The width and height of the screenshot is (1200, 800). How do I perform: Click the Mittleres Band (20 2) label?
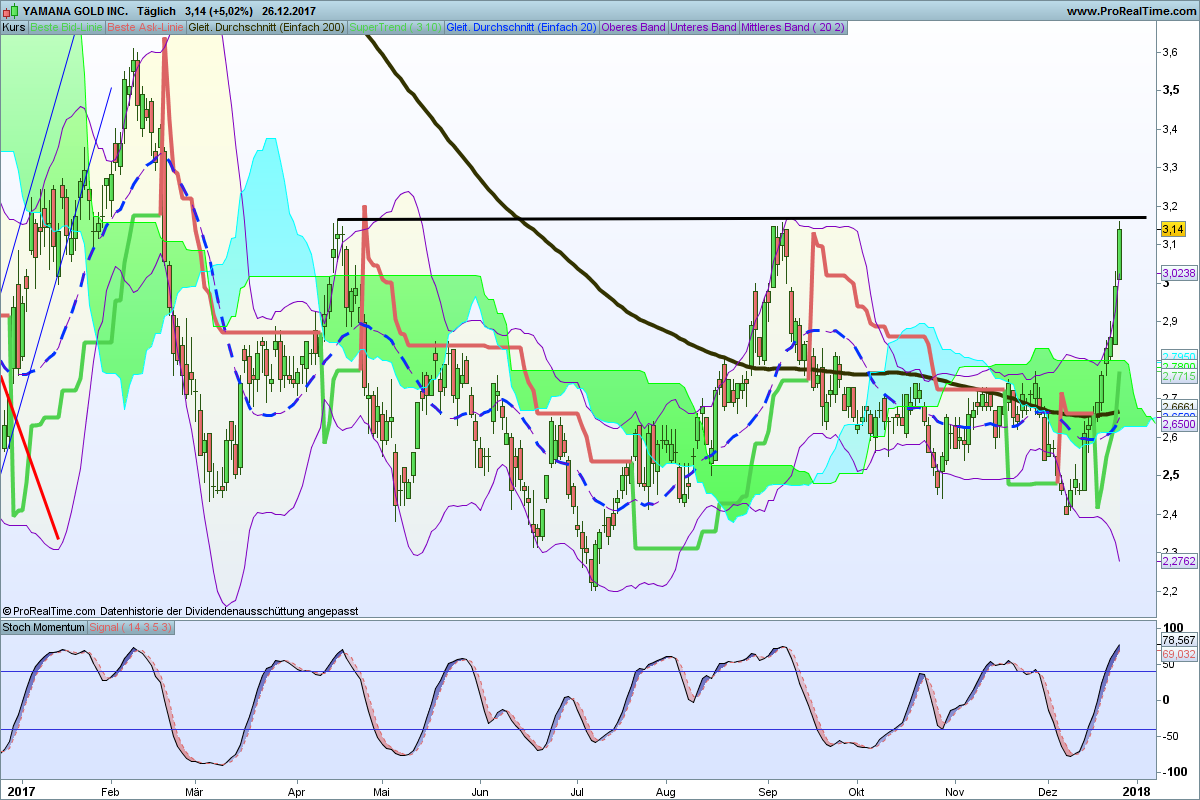pyautogui.click(x=792, y=27)
